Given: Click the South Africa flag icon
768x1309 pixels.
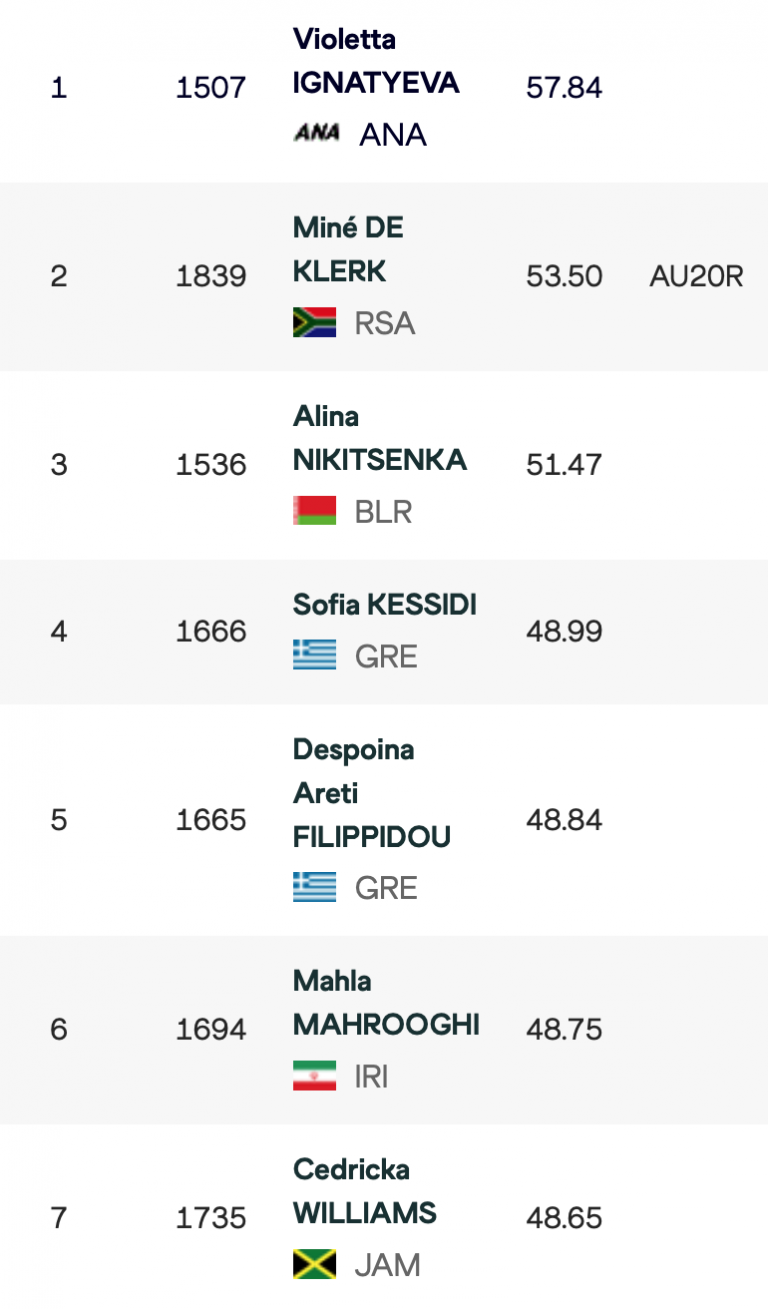Looking at the screenshot, I should click(314, 323).
